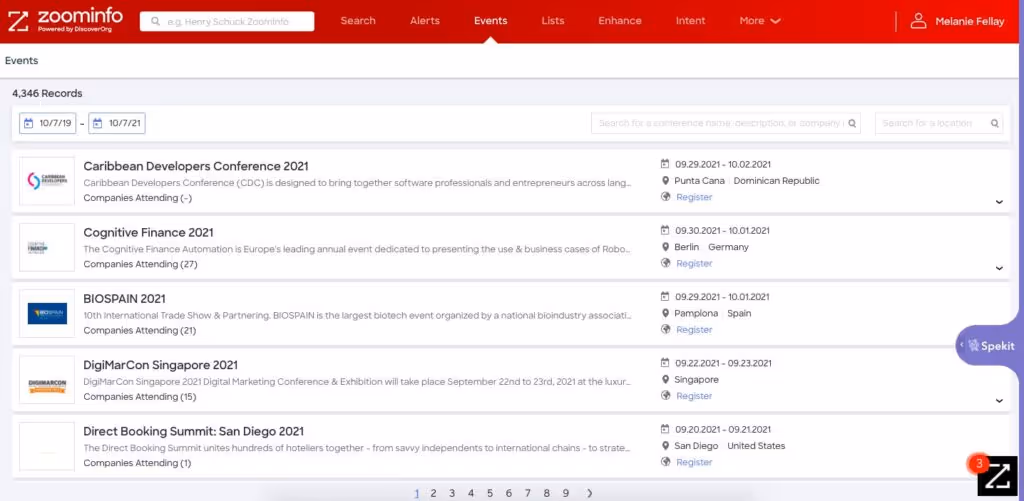Click Companies Attending (21) text
The width and height of the screenshot is (1024, 501).
coord(140,331)
